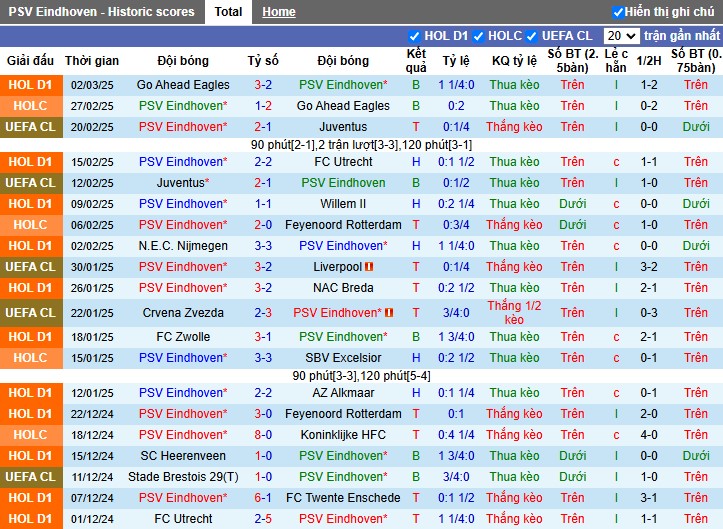Click the Tỷ lệ column header
723x529 pixels.
456,60
